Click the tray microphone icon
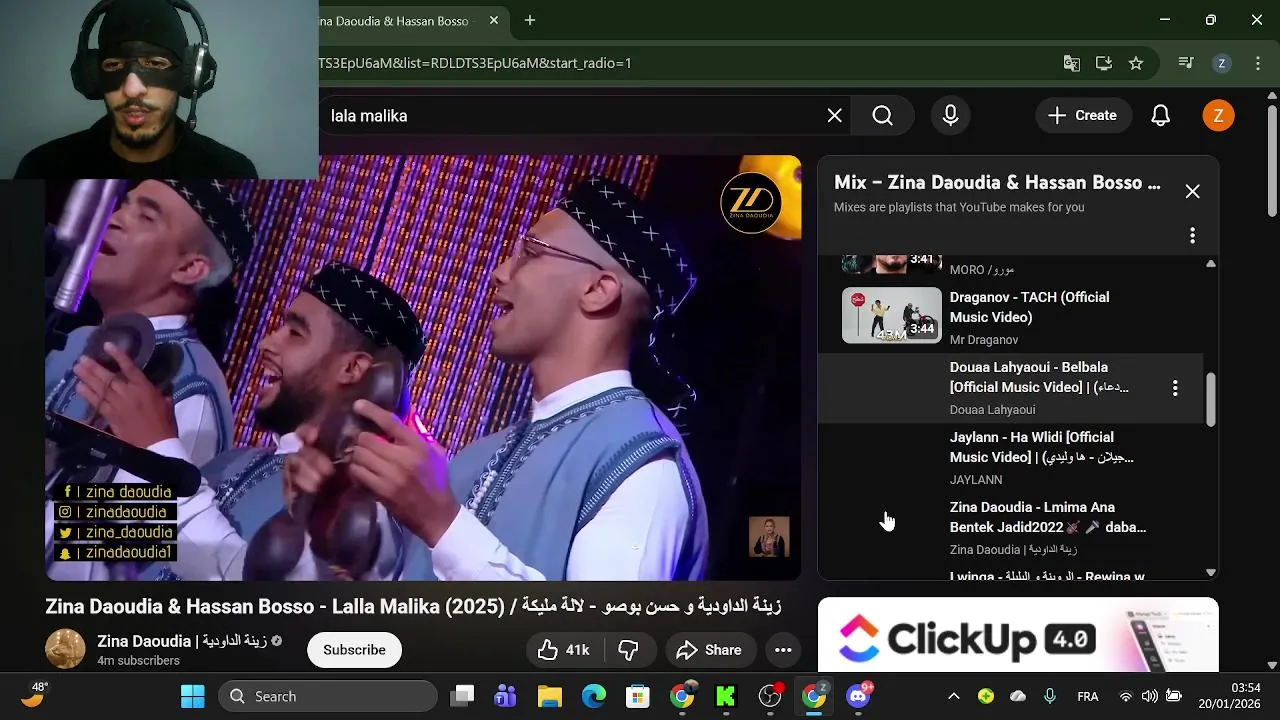 click(x=1050, y=696)
